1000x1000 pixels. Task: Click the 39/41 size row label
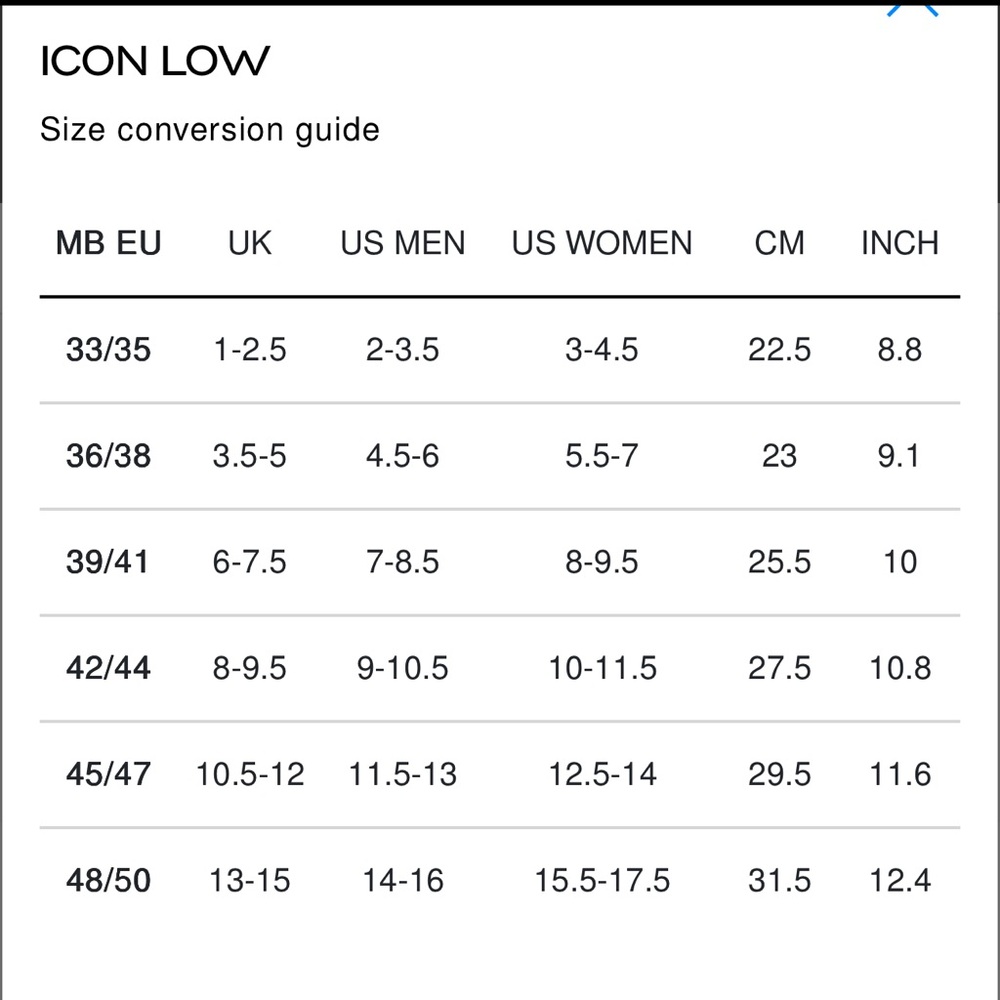[x=108, y=562]
